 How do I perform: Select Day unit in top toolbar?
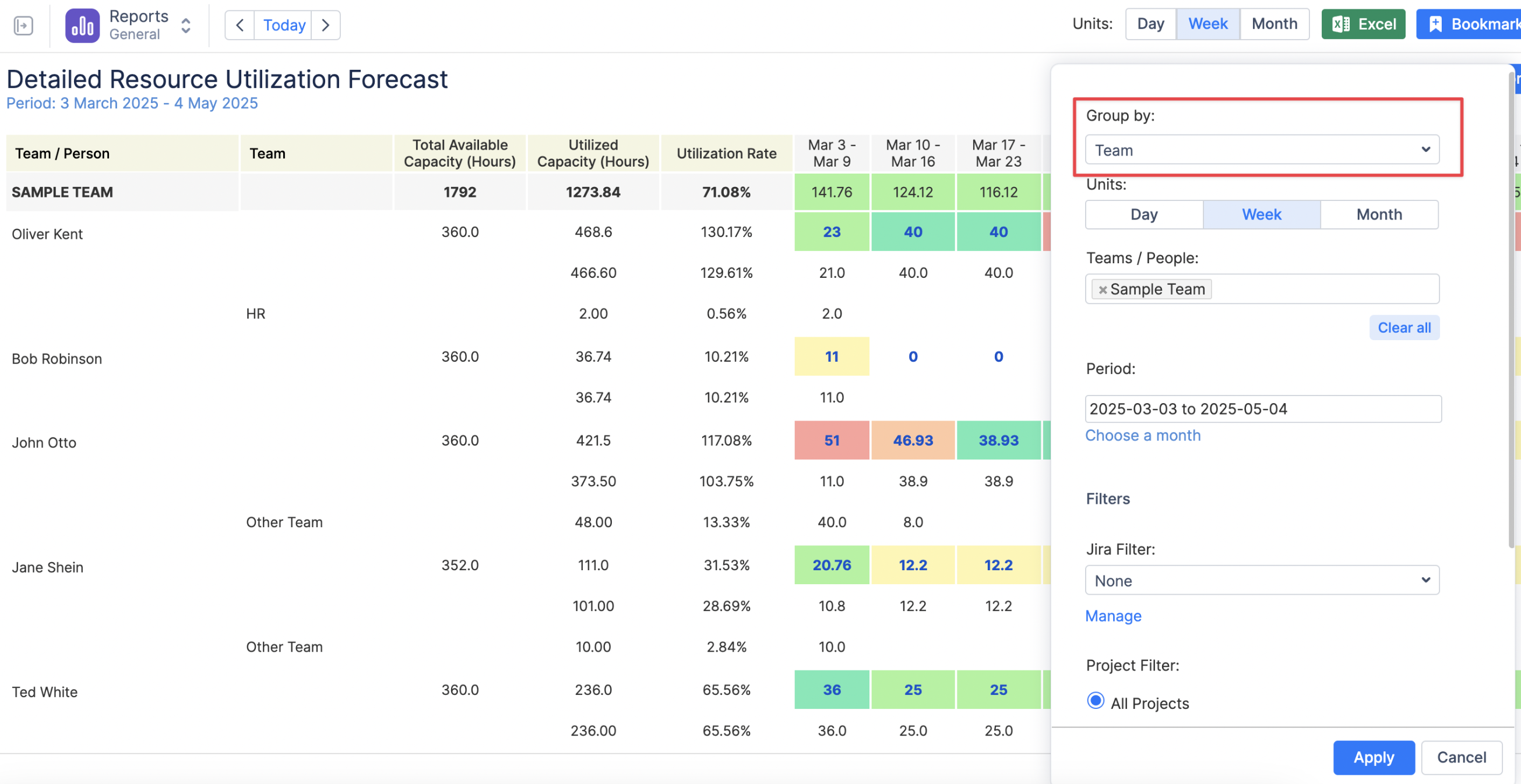[1150, 24]
